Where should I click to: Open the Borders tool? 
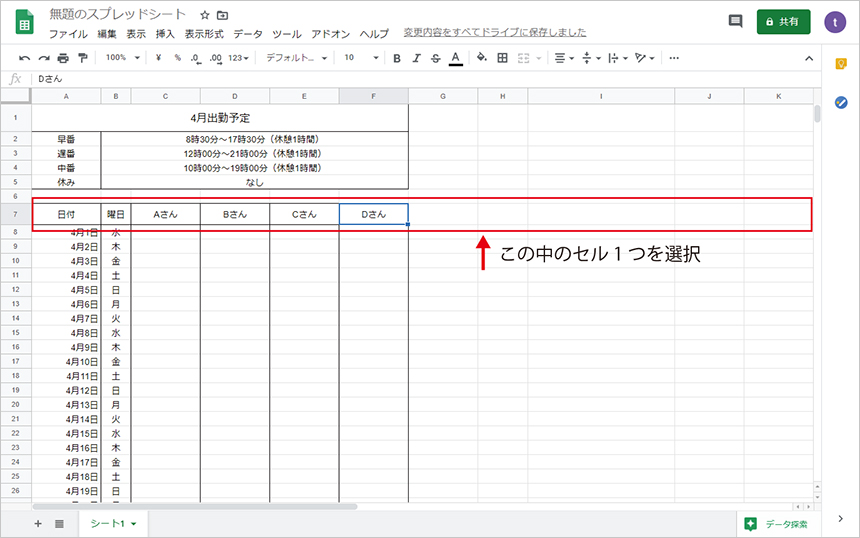click(x=502, y=58)
